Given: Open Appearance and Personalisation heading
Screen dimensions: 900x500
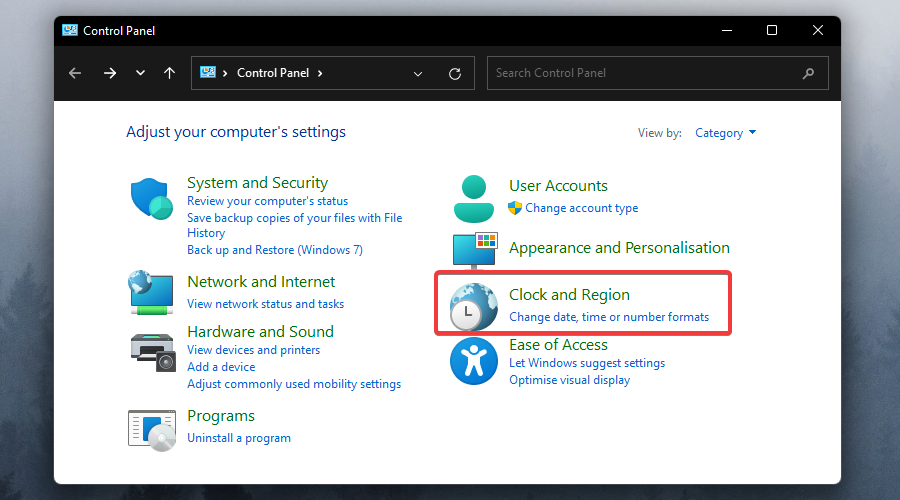Looking at the screenshot, I should (619, 248).
